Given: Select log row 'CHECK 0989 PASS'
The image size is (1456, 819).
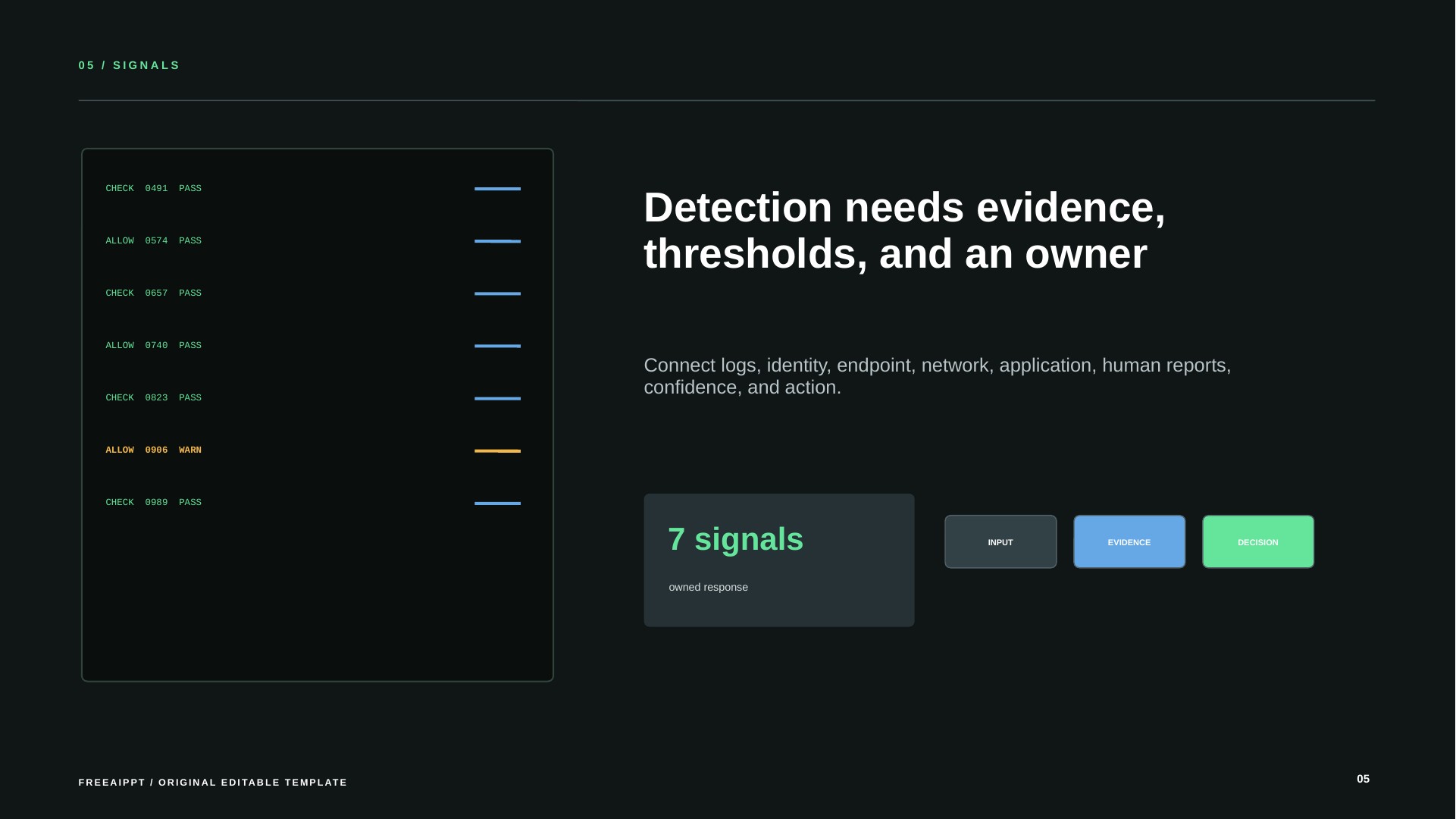Looking at the screenshot, I should (153, 502).
